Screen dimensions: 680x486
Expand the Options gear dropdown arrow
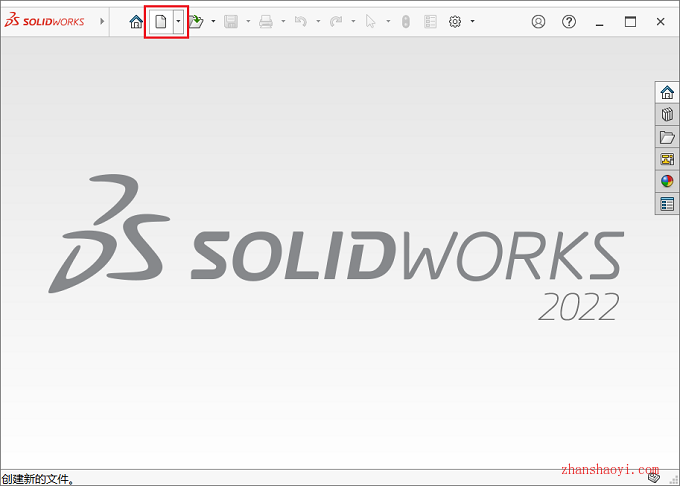(472, 21)
